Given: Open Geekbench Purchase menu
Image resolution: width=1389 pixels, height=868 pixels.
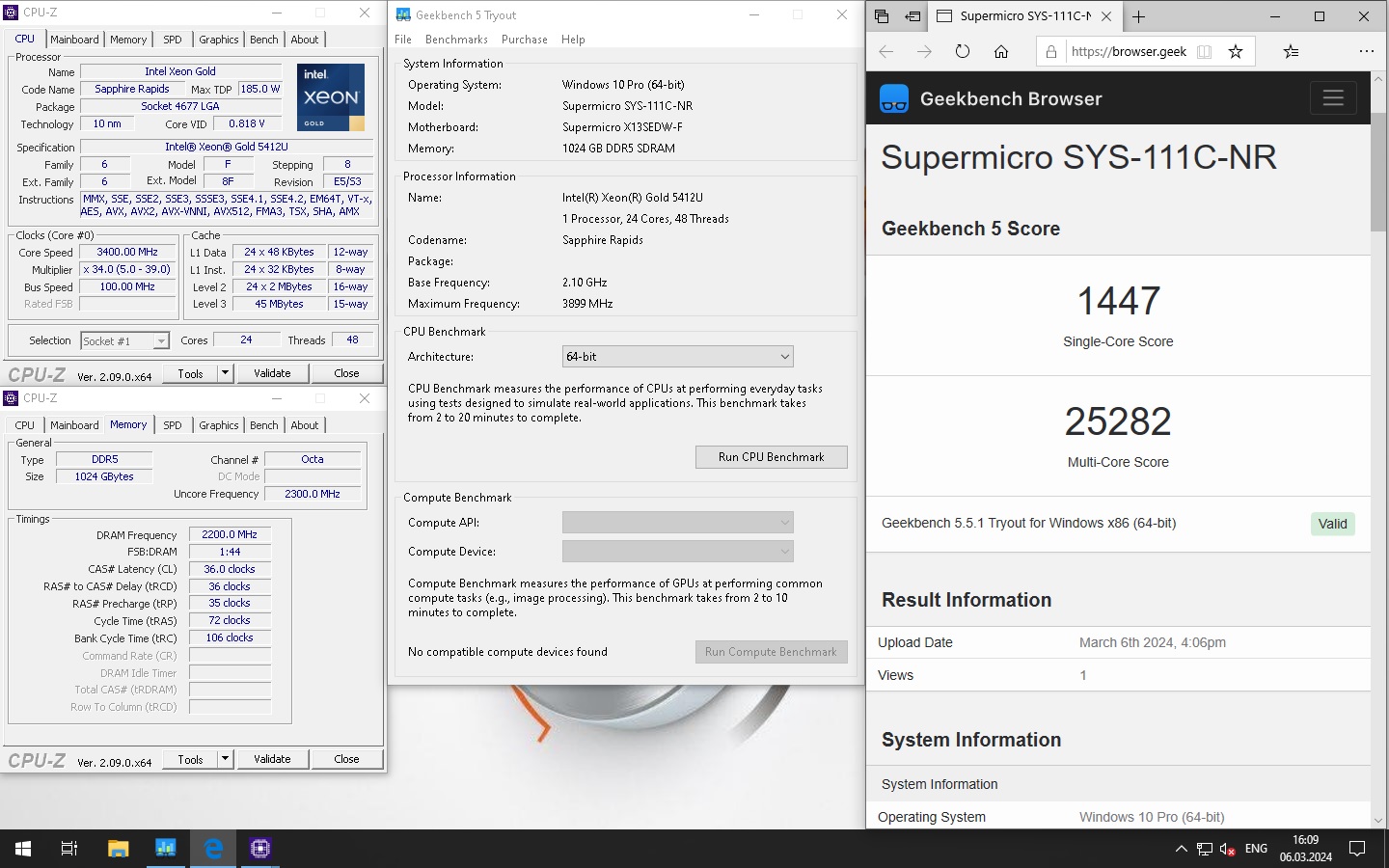Looking at the screenshot, I should click(525, 40).
